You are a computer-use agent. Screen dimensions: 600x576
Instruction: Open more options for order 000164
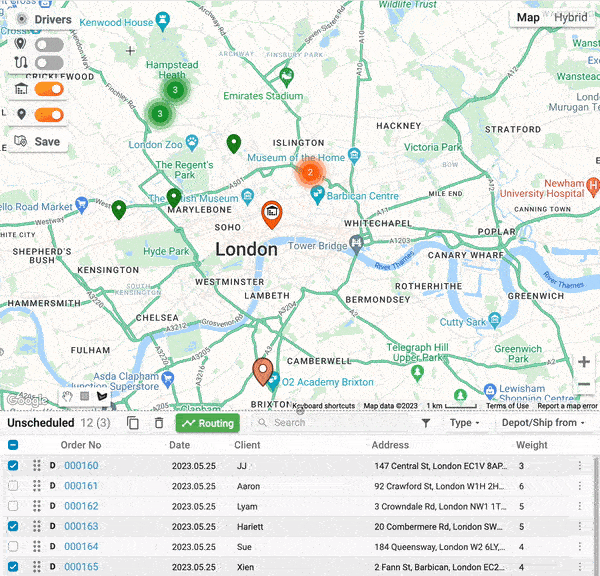tap(580, 547)
